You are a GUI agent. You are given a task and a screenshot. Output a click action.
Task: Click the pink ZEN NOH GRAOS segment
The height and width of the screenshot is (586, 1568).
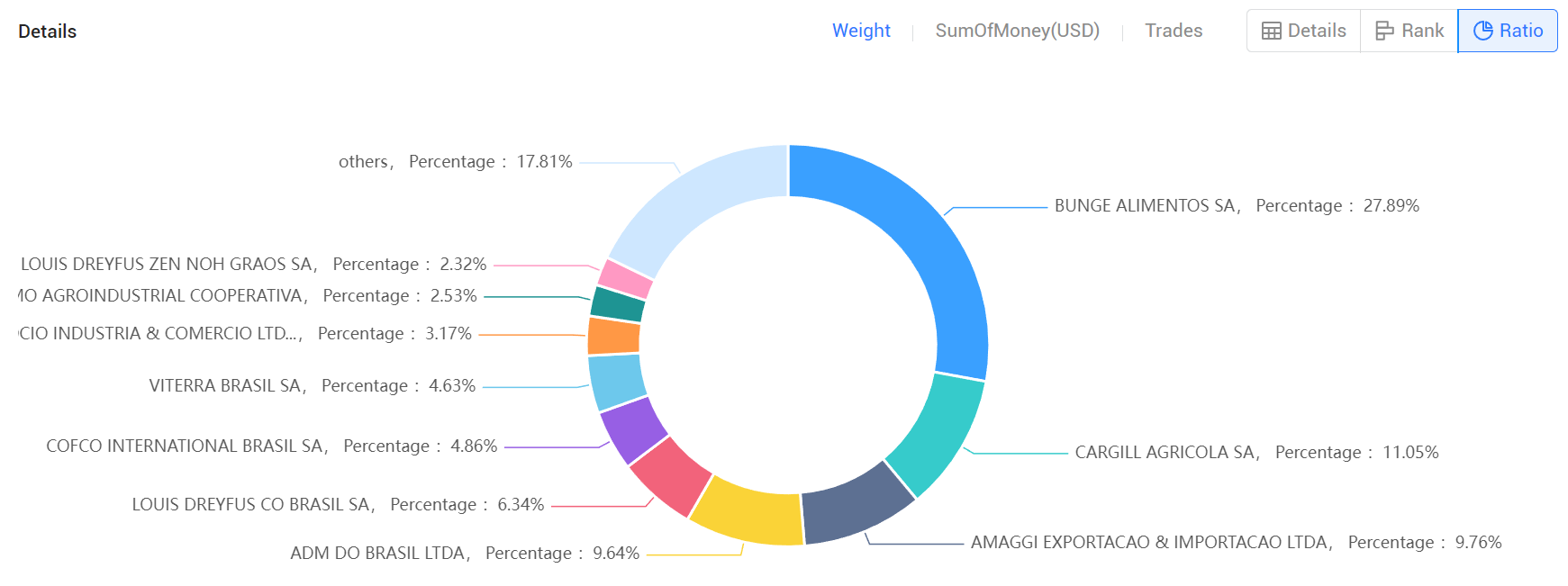pyautogui.click(x=626, y=279)
